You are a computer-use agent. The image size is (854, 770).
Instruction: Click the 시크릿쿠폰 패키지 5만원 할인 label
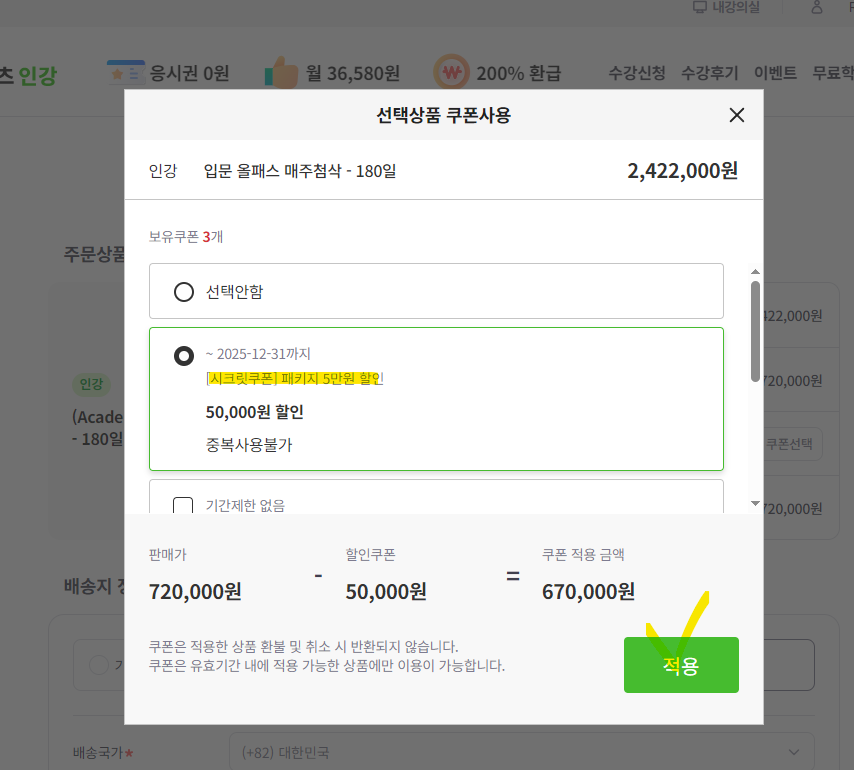(x=294, y=379)
